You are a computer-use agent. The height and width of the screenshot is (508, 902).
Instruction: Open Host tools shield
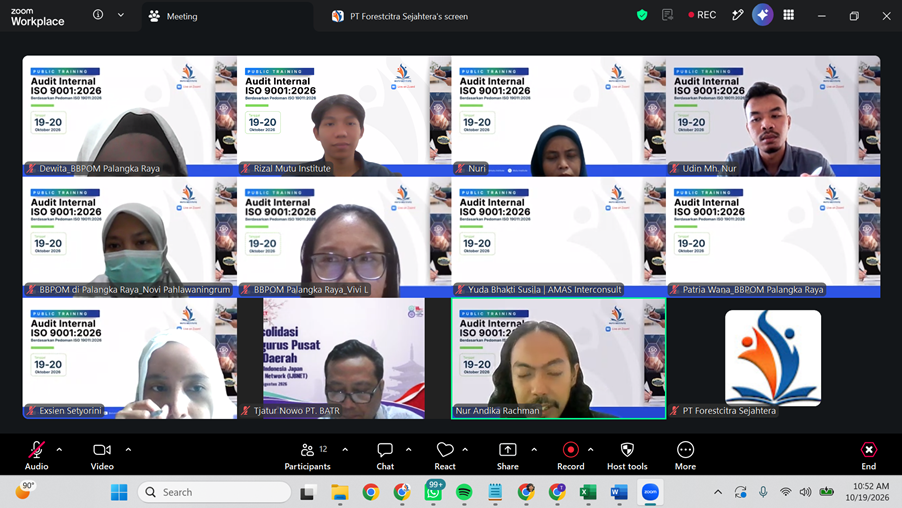(627, 456)
